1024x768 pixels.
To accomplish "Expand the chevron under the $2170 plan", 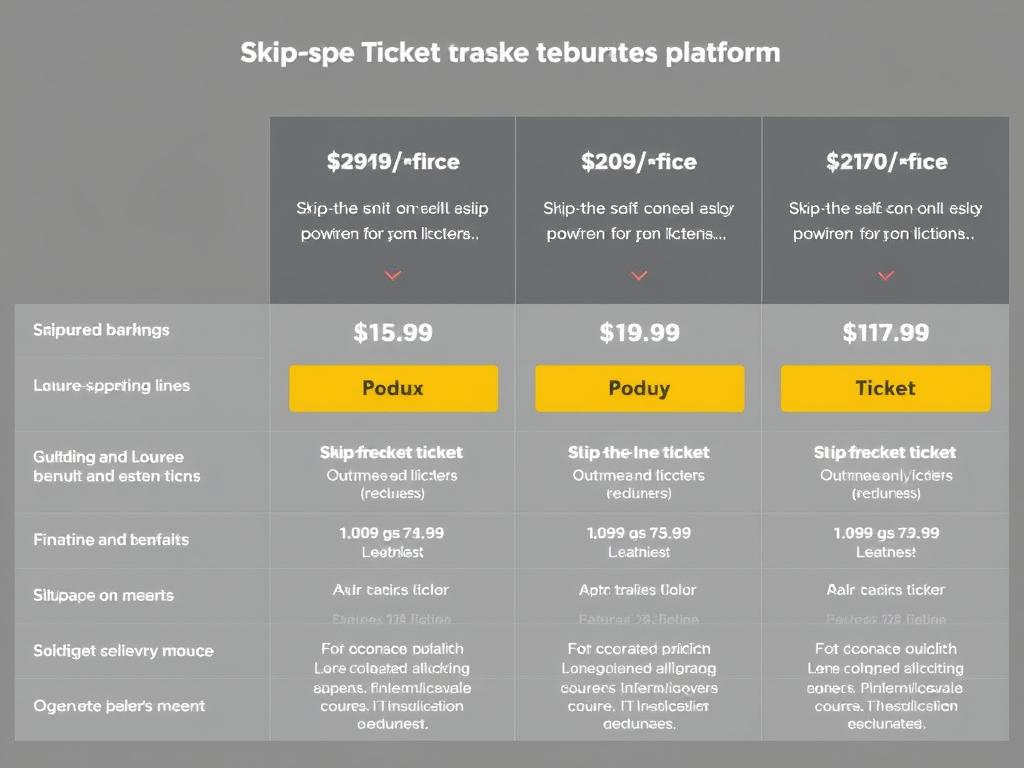I will [885, 275].
